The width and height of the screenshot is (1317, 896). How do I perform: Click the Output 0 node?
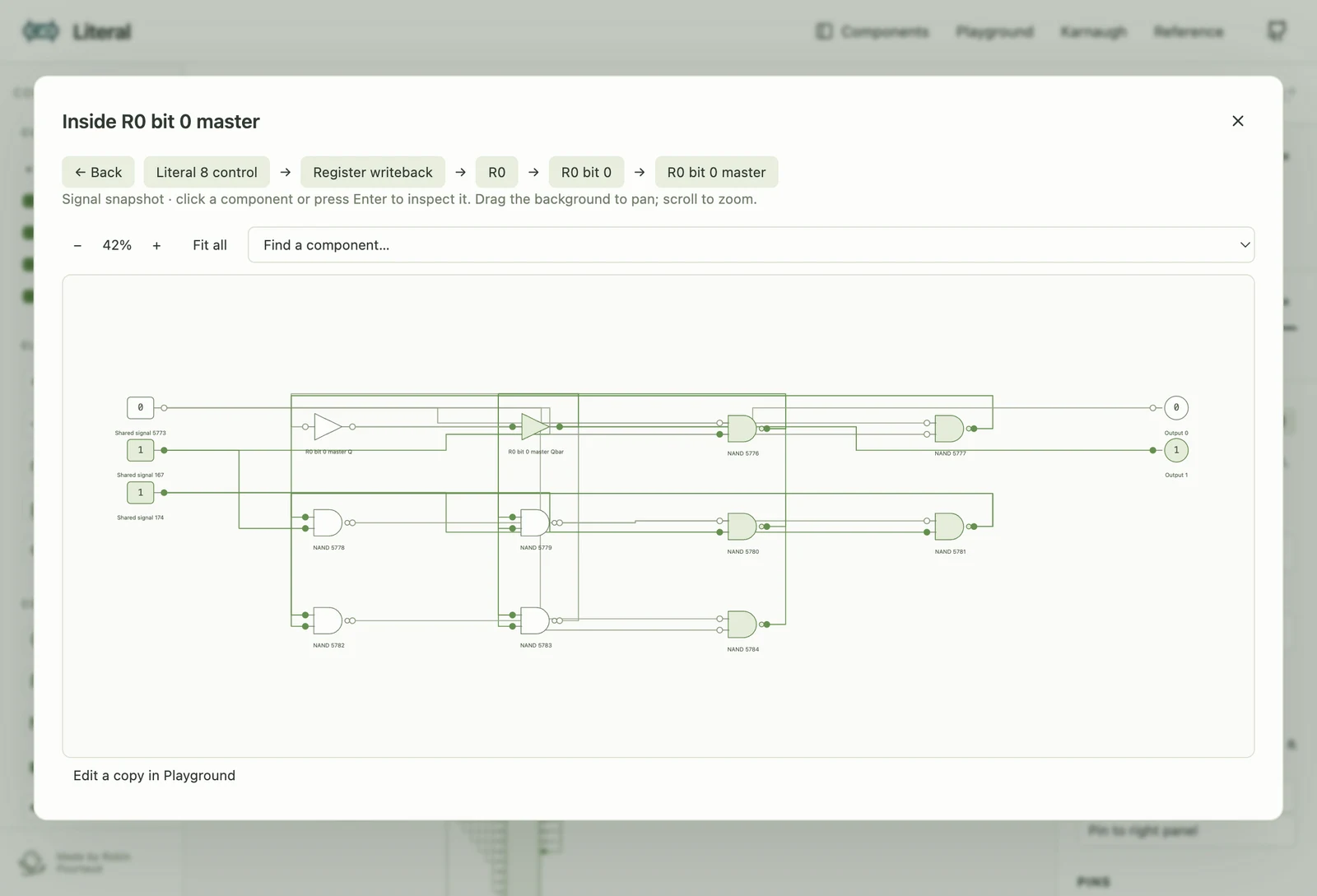pyautogui.click(x=1176, y=407)
